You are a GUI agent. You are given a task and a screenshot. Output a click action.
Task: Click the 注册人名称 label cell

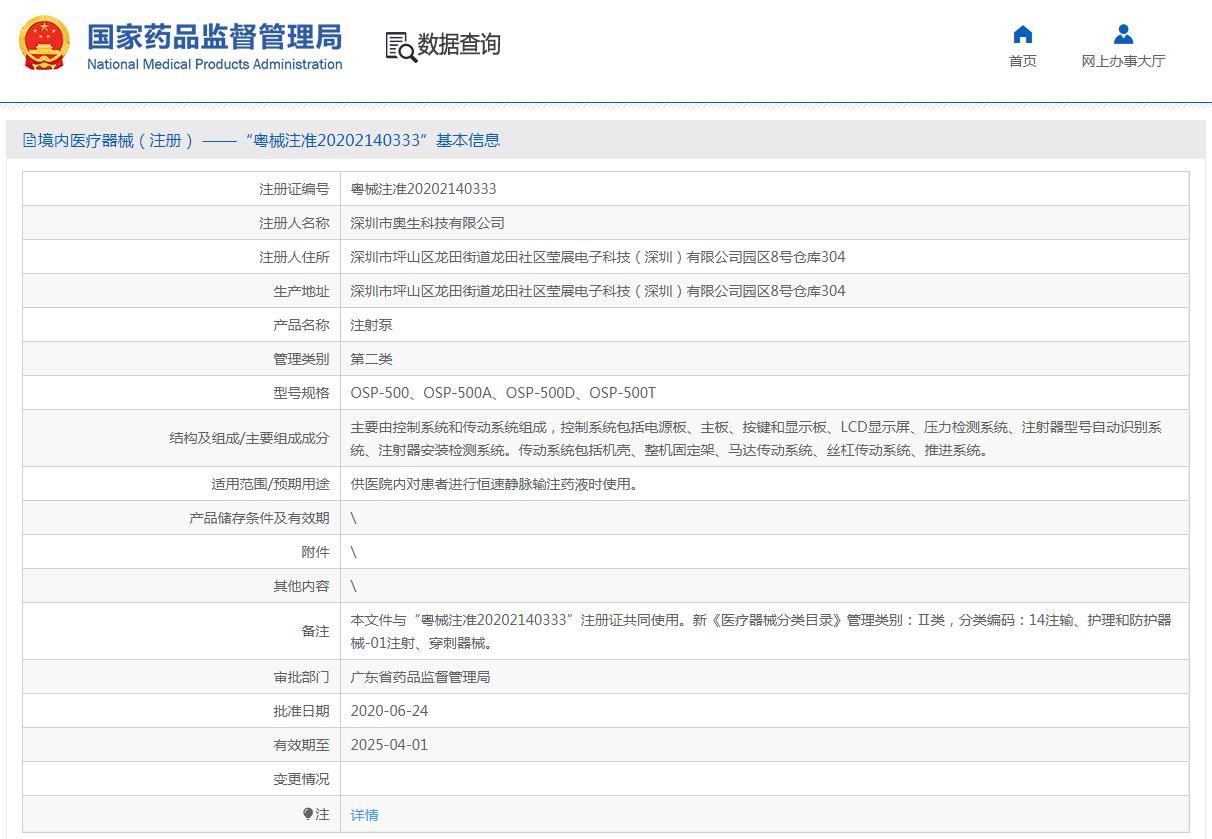[x=181, y=223]
